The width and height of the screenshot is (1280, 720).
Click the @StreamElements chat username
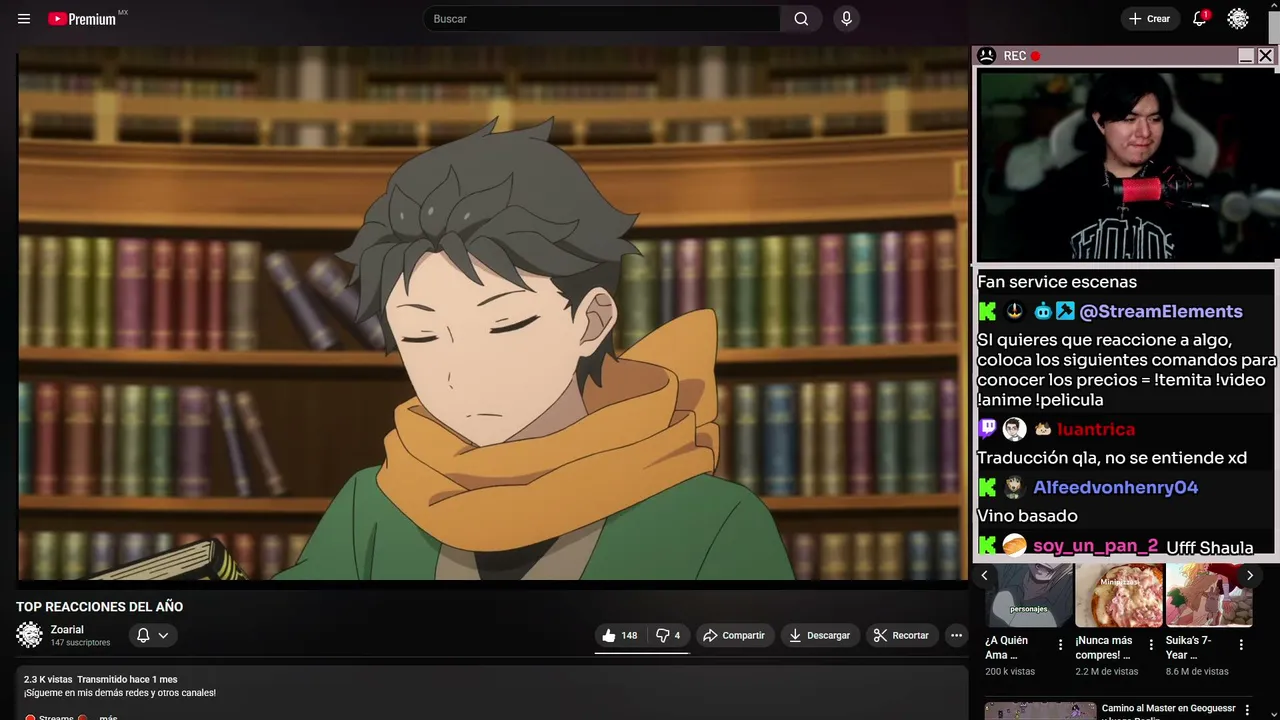click(x=1161, y=312)
